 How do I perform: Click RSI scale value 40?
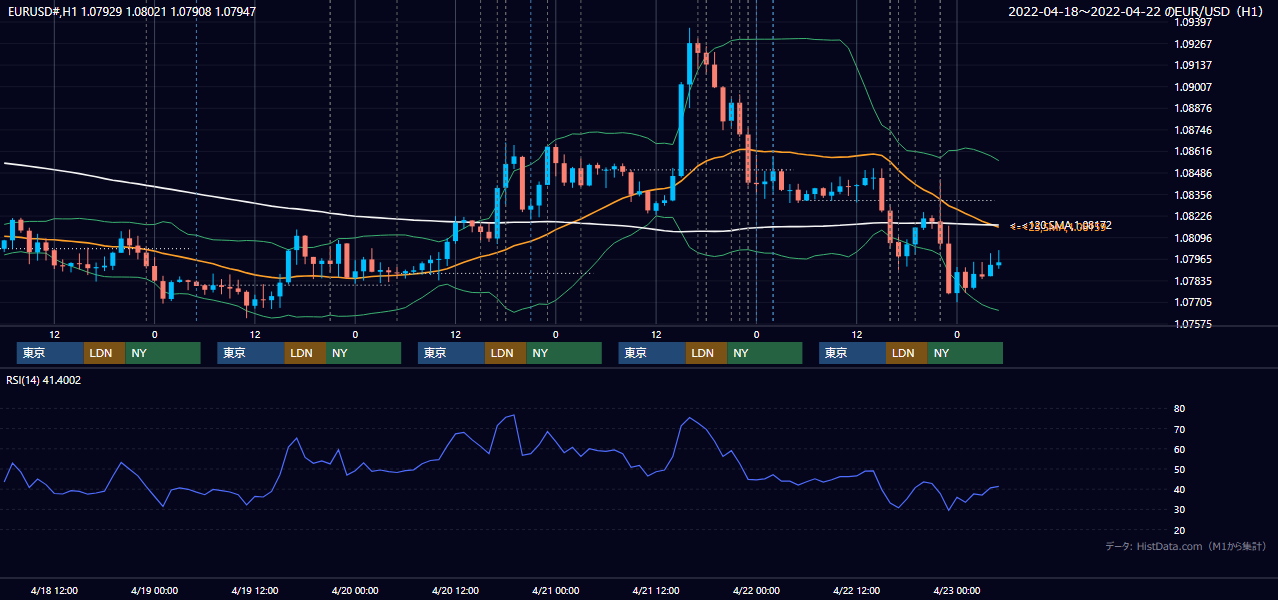(x=1180, y=489)
